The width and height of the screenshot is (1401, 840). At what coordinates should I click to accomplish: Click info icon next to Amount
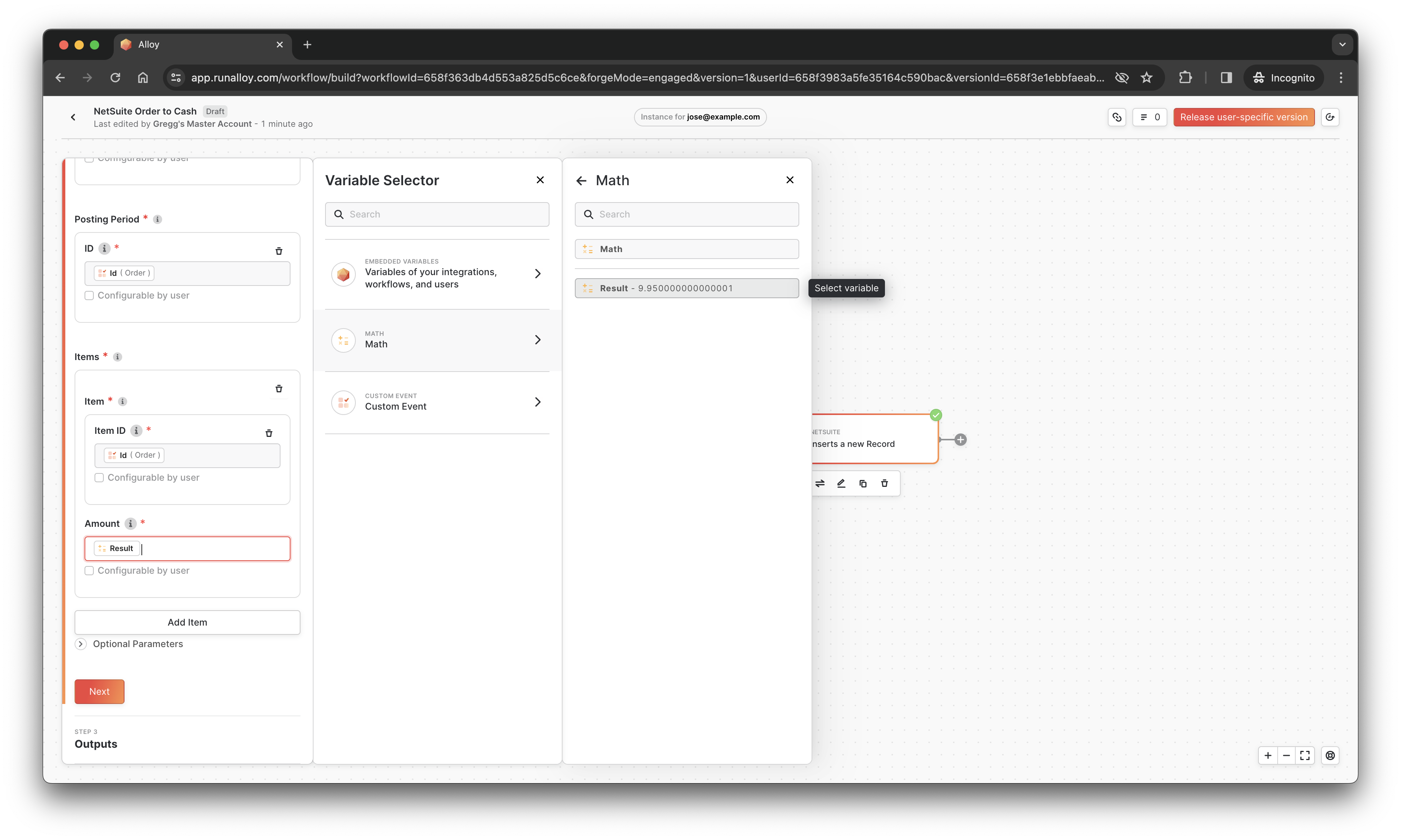(x=131, y=524)
